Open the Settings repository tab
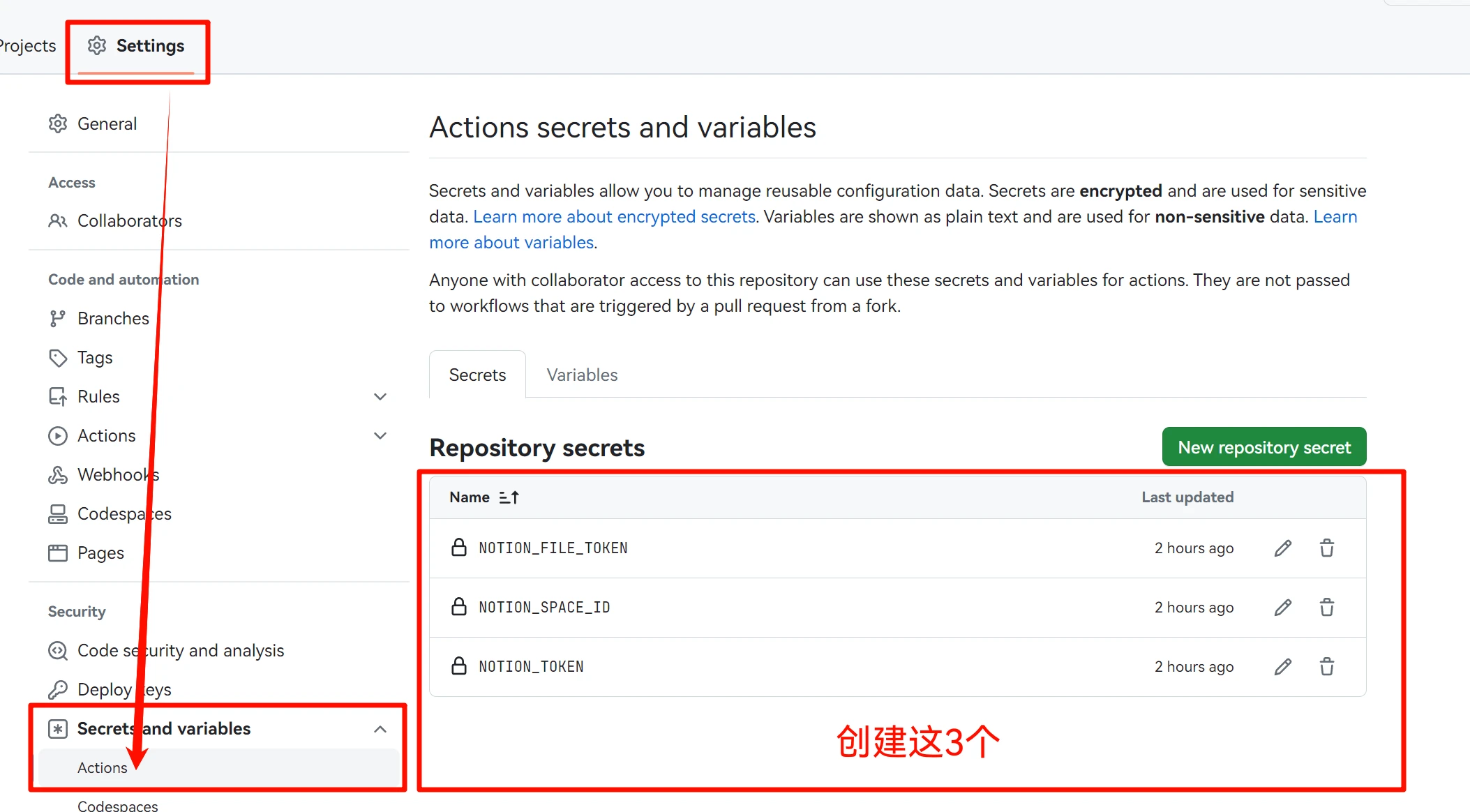This screenshot has width=1470, height=812. tap(137, 46)
